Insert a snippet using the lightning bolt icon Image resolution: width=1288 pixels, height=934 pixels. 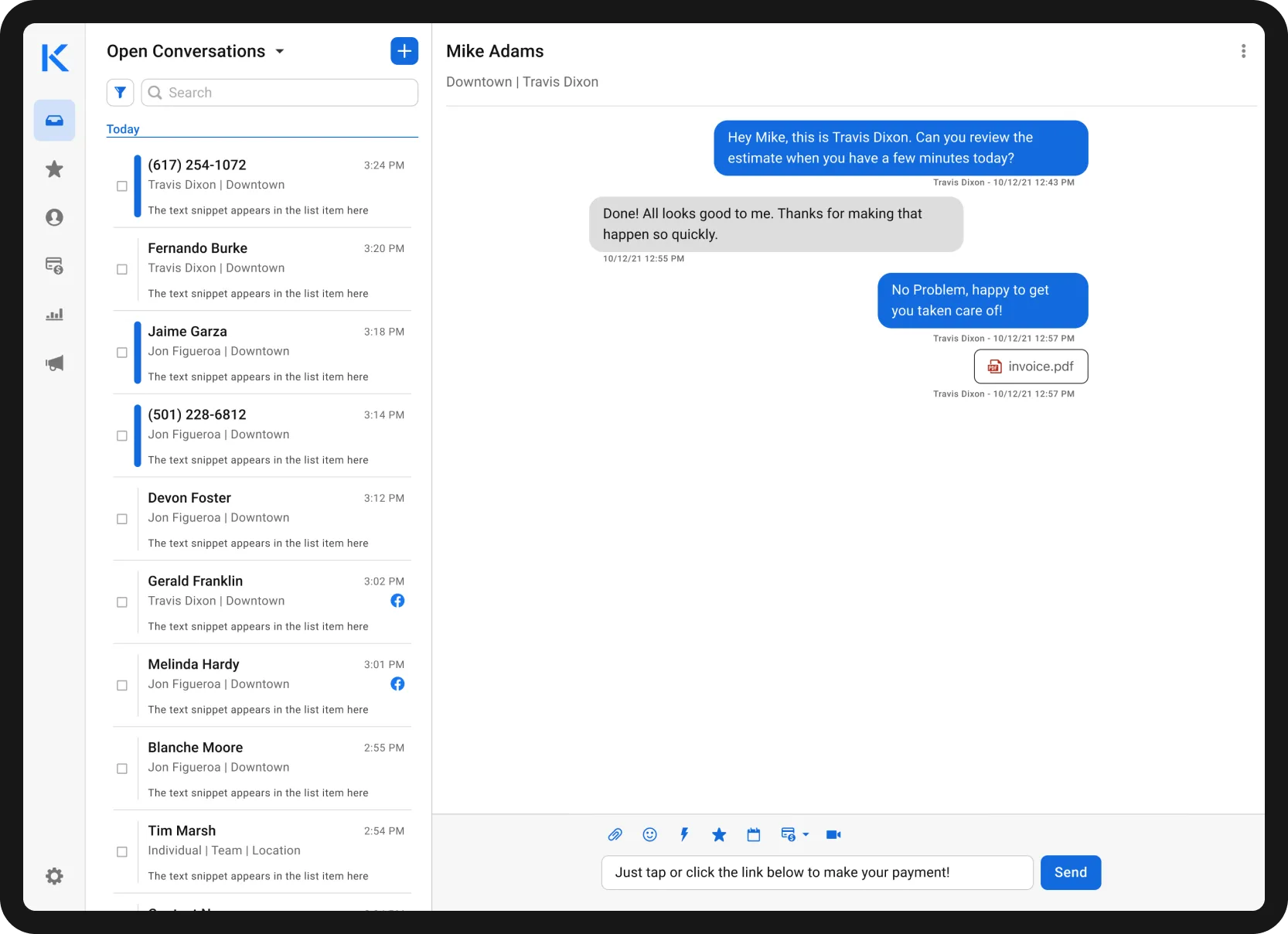coord(684,834)
